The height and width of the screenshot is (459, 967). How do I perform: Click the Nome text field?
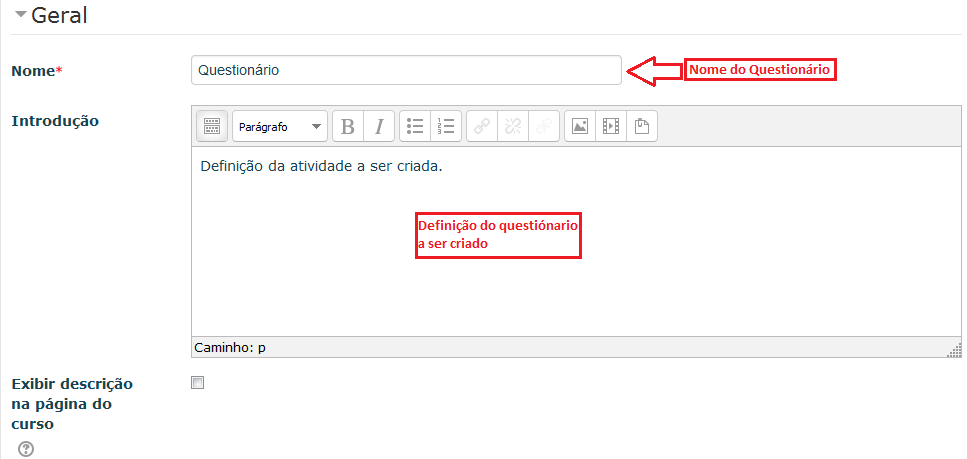tap(405, 70)
